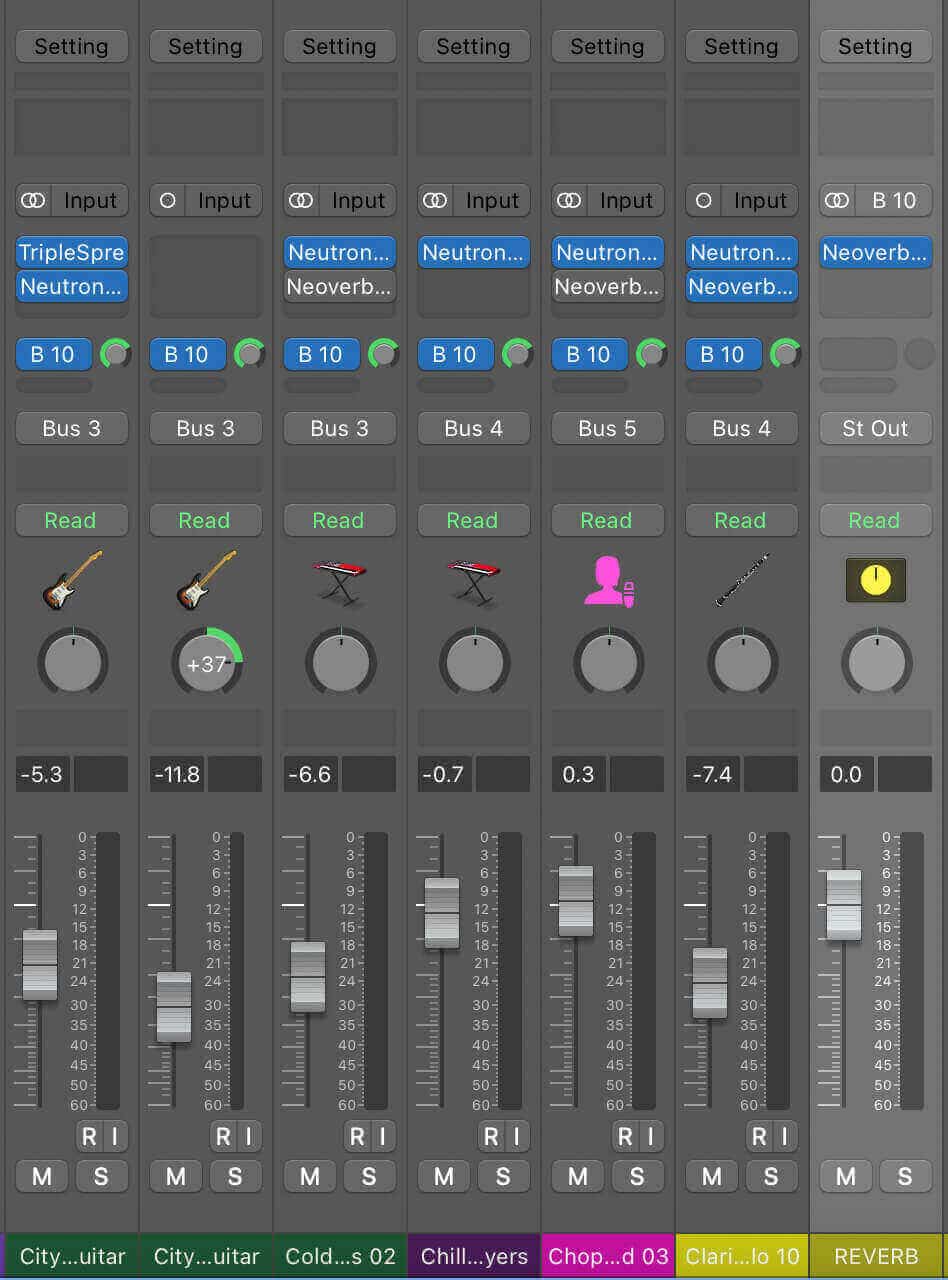Click pink vocalist icon on Chop...d 03
The width and height of the screenshot is (948, 1280).
(x=607, y=581)
